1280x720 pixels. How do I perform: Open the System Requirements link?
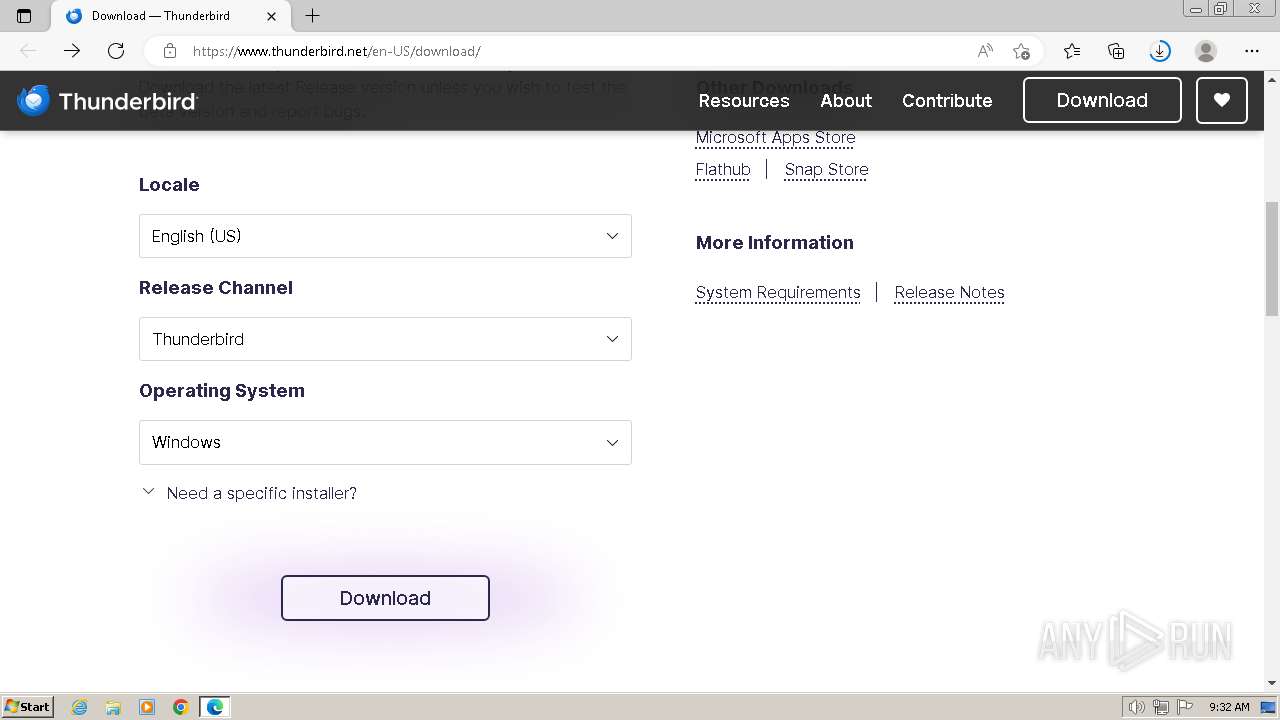778,293
